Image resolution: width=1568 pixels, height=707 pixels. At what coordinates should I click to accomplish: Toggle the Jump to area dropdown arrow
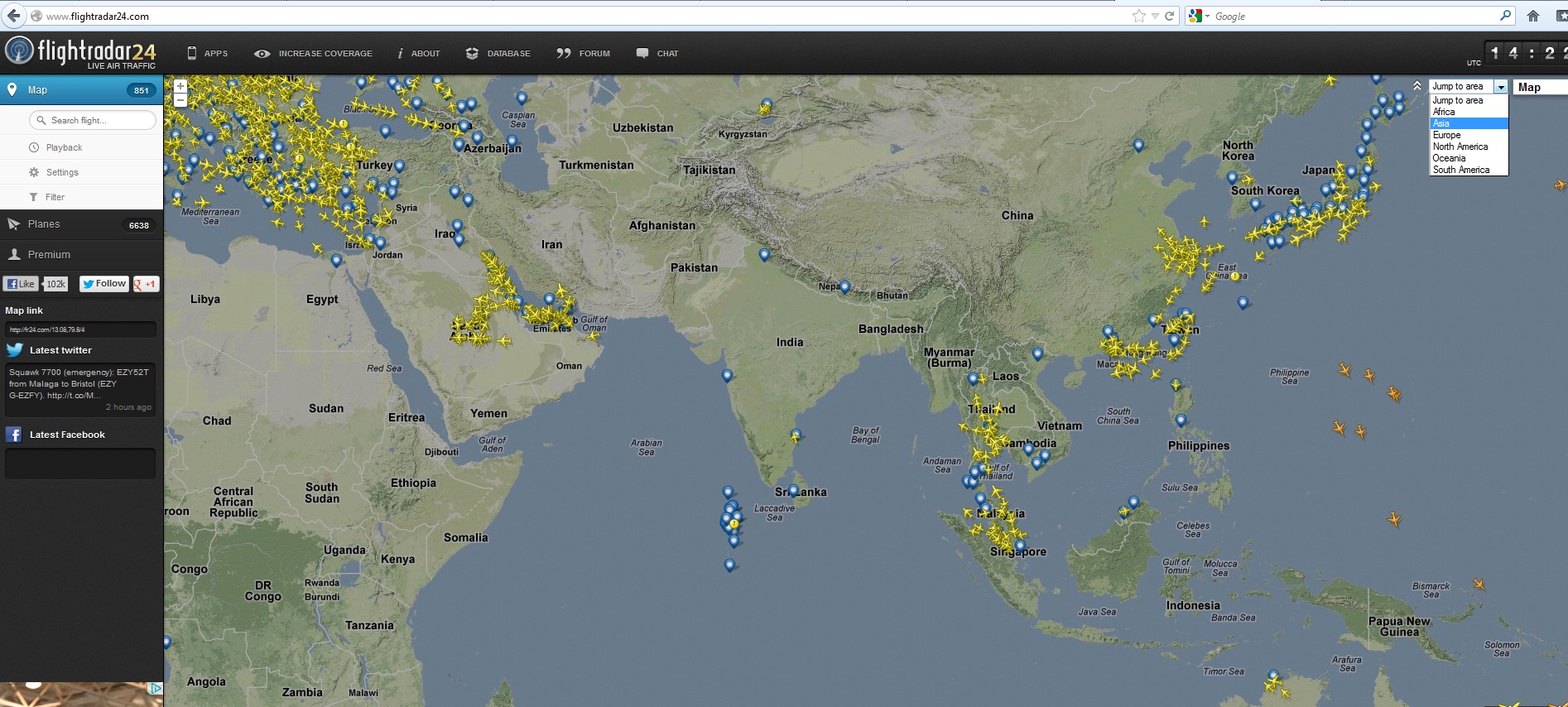(1501, 87)
